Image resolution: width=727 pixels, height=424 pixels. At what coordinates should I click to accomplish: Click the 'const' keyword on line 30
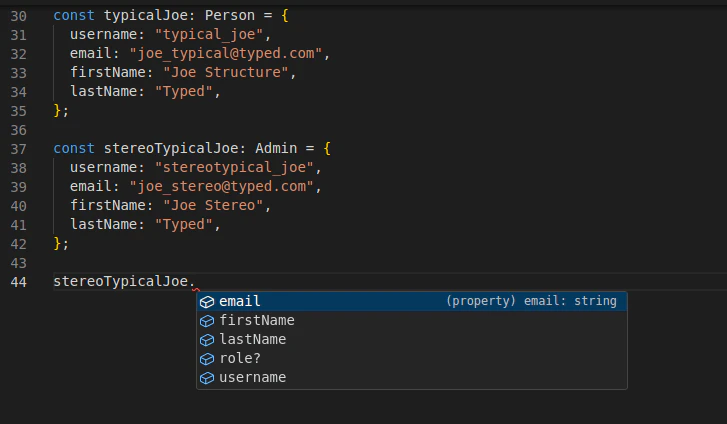(74, 16)
